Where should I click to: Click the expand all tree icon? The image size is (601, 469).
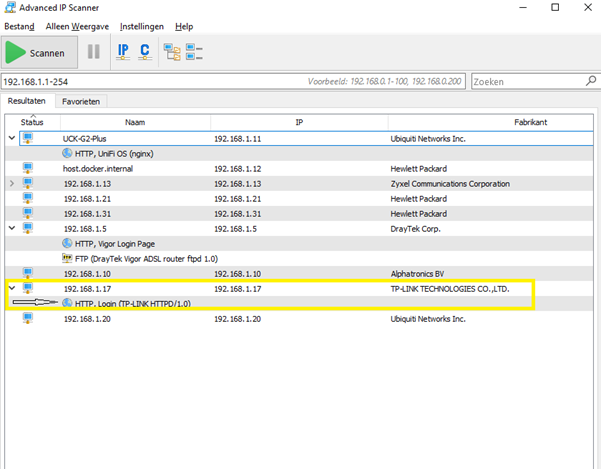[172, 52]
